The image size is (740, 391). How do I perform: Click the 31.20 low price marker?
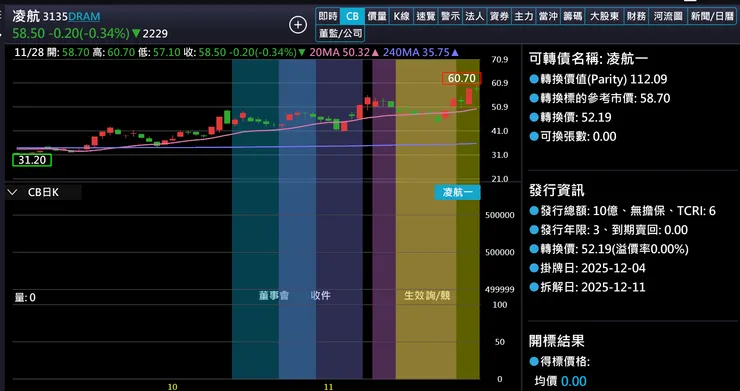[x=32, y=160]
